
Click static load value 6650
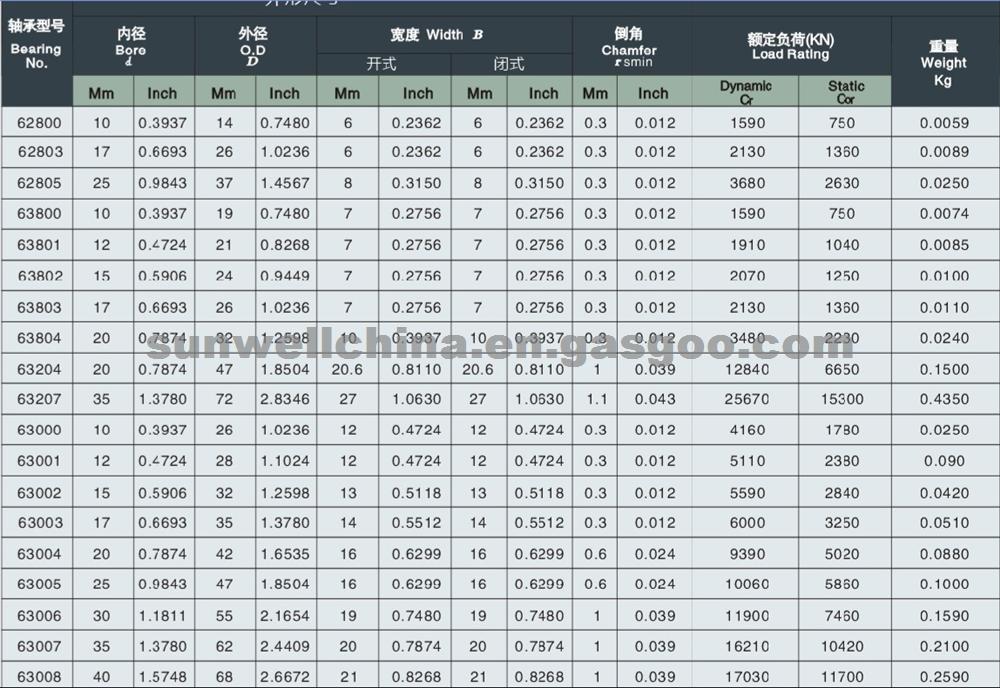pos(842,369)
